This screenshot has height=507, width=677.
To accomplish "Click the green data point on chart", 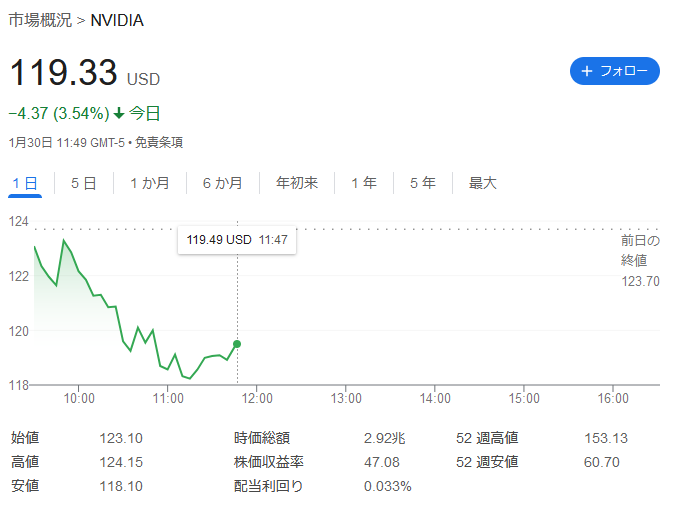I will (237, 344).
